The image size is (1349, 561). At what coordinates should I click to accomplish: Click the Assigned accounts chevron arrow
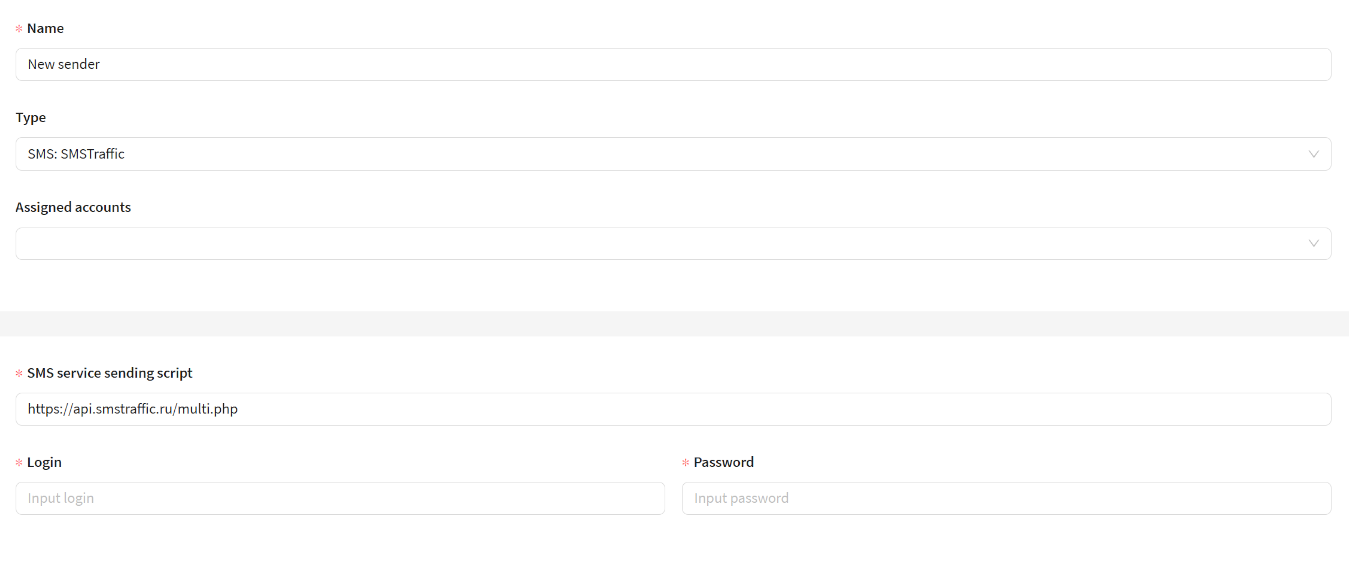[x=1314, y=244]
